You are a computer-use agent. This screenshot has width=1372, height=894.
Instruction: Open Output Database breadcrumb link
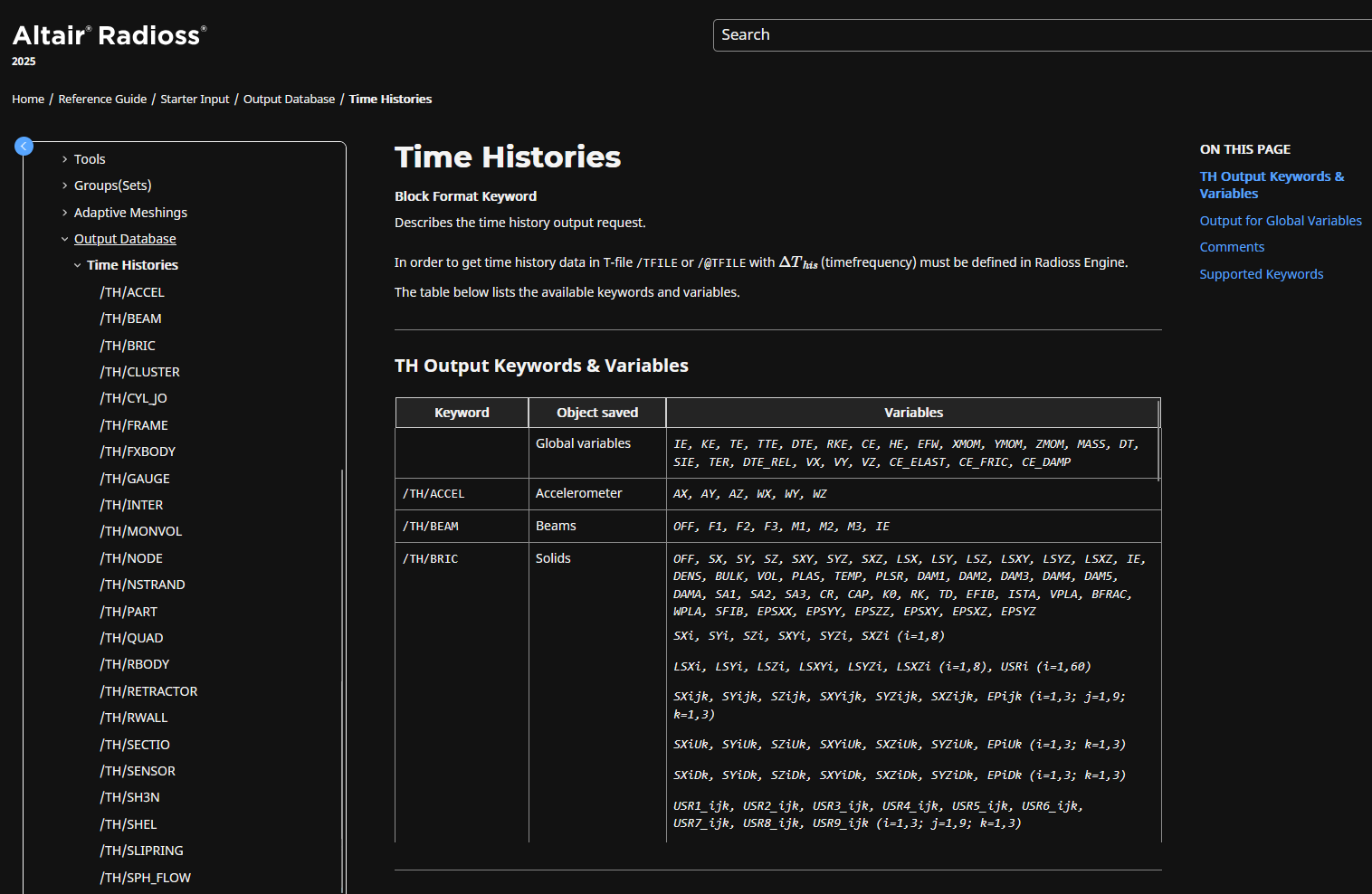click(x=289, y=100)
